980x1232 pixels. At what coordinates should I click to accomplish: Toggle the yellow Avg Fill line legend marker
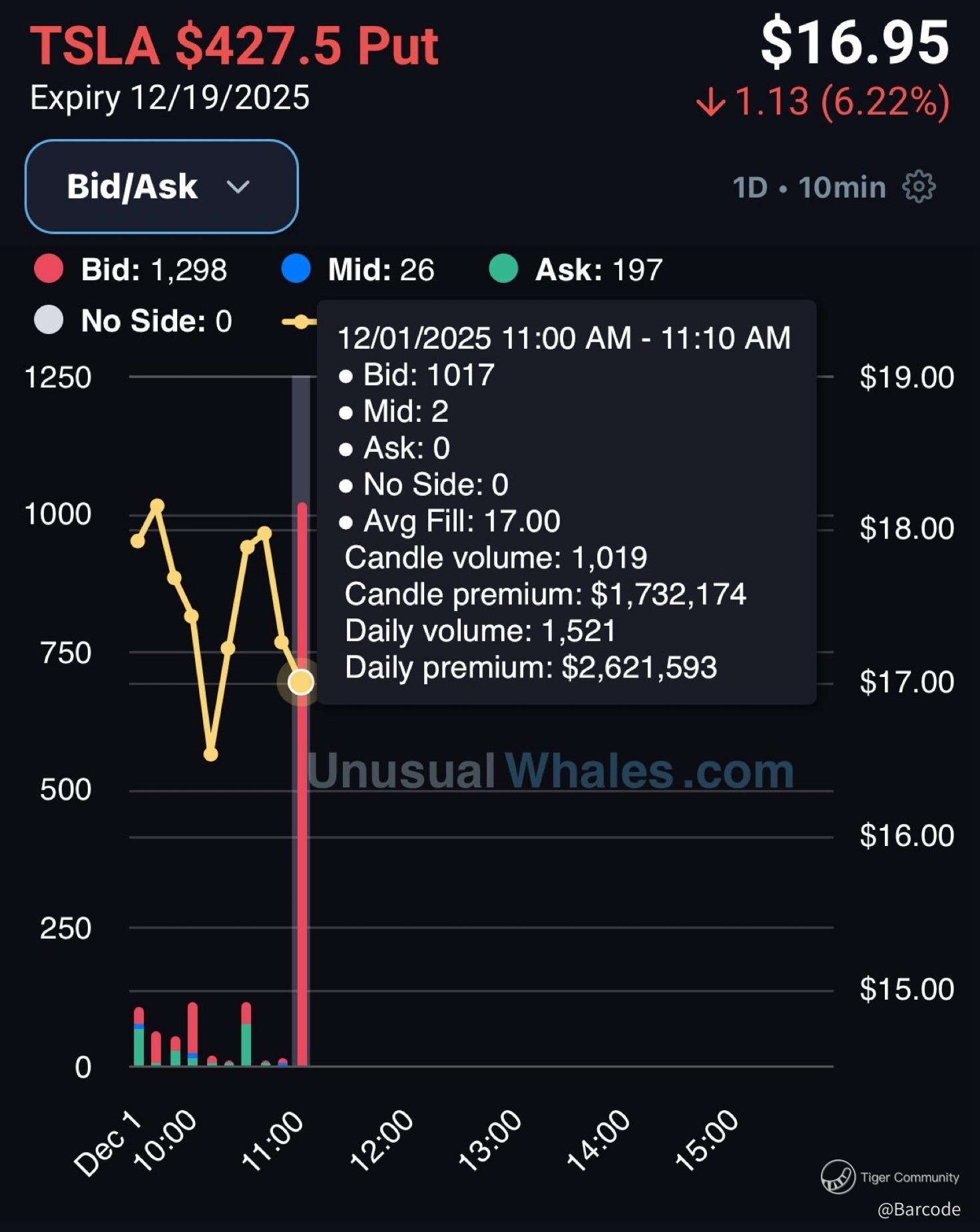[x=299, y=322]
